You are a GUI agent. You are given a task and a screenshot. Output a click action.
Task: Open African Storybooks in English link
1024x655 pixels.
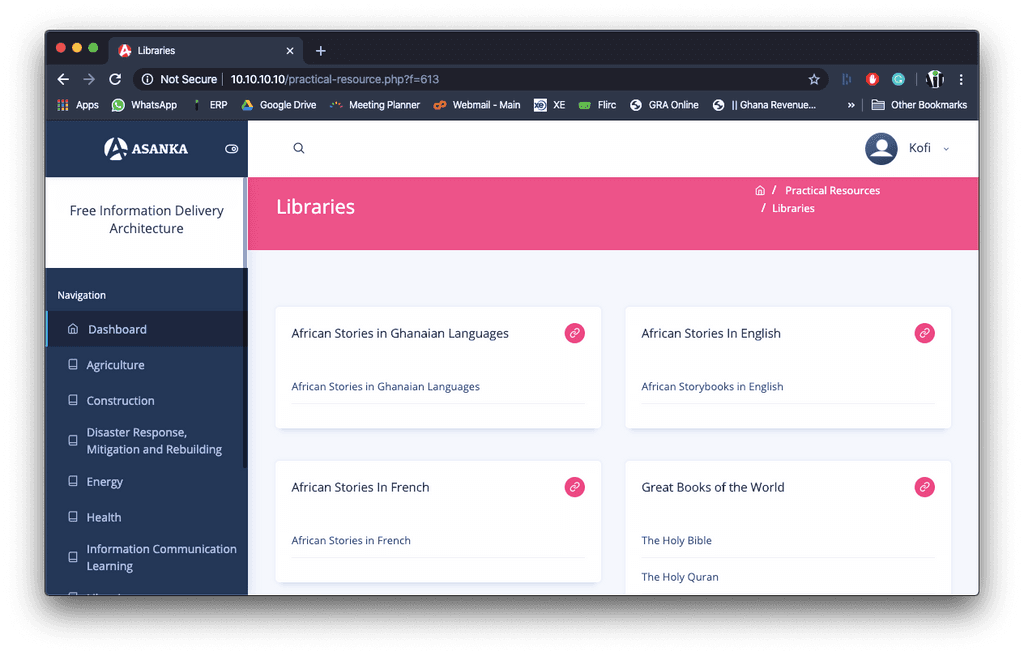click(712, 387)
